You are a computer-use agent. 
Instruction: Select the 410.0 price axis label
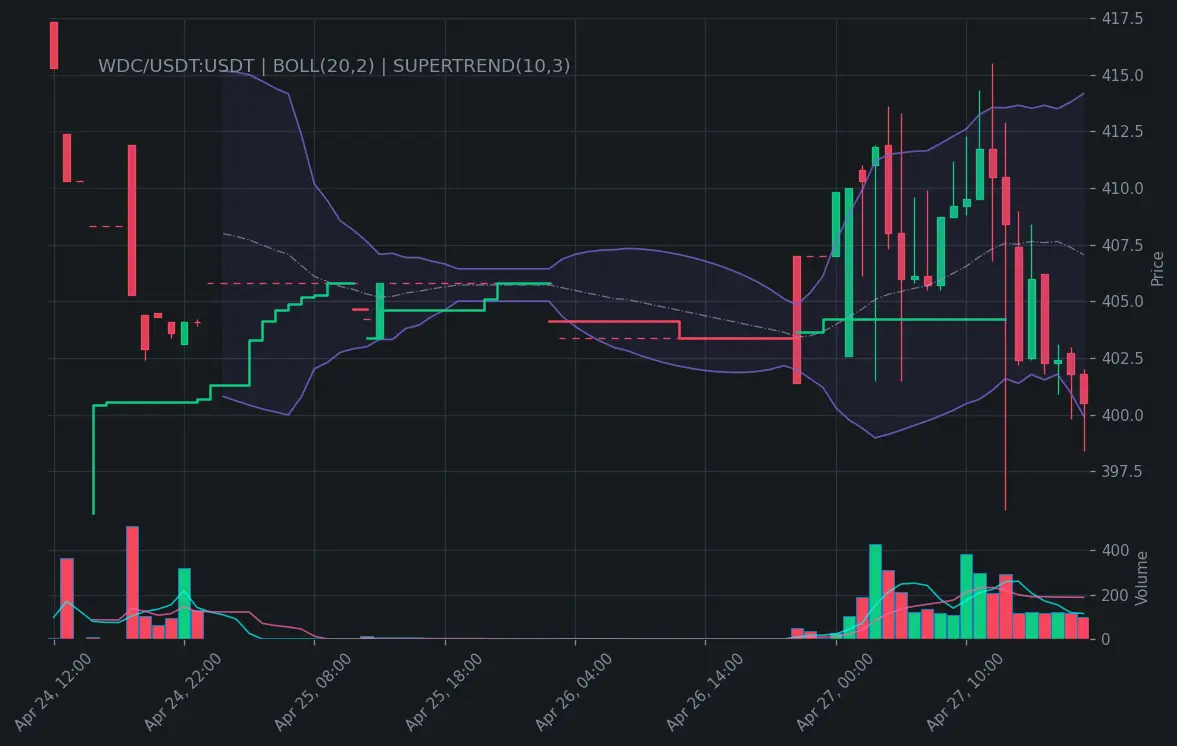coord(1122,188)
